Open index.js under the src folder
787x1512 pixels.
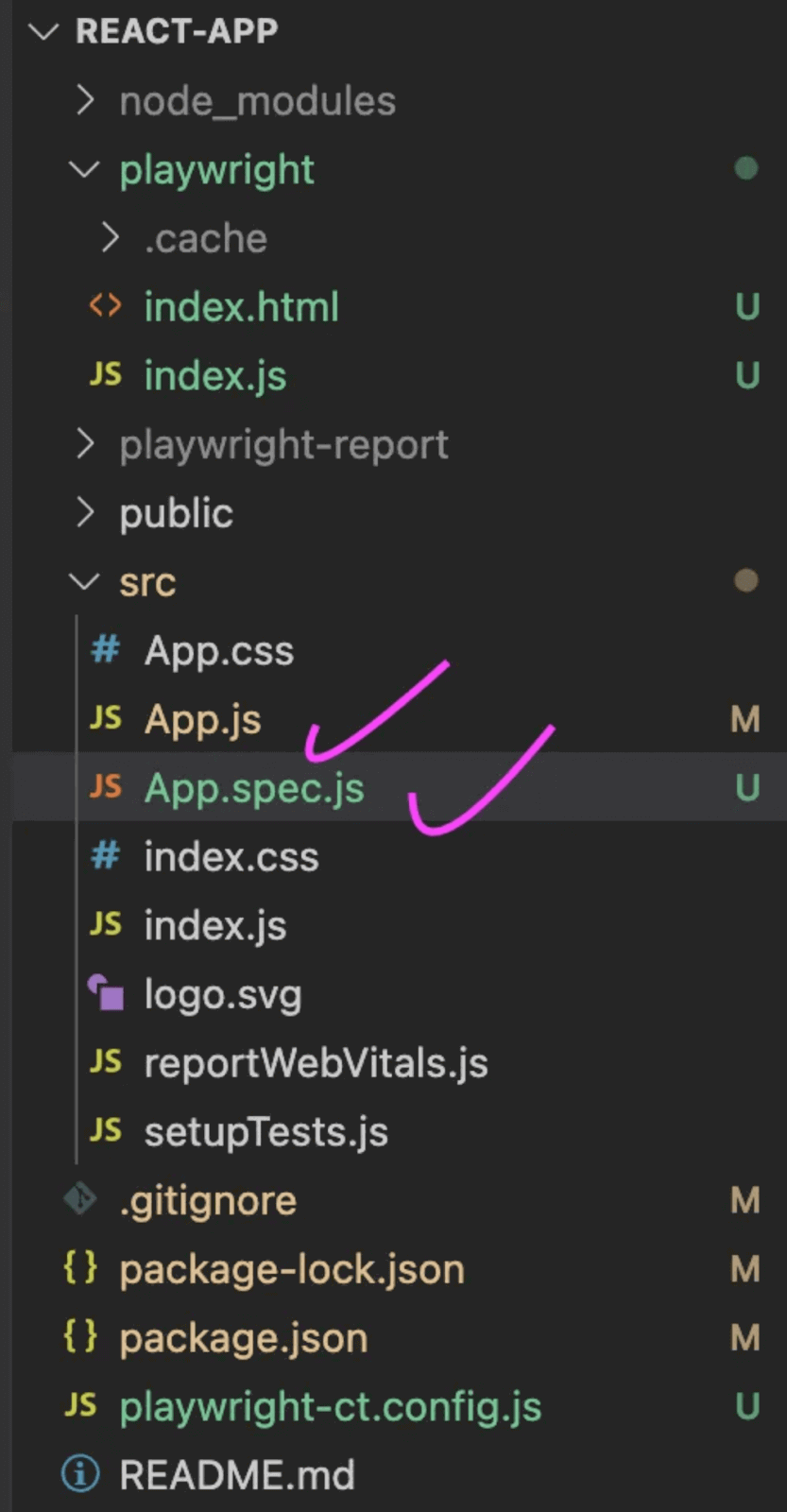click(x=215, y=926)
